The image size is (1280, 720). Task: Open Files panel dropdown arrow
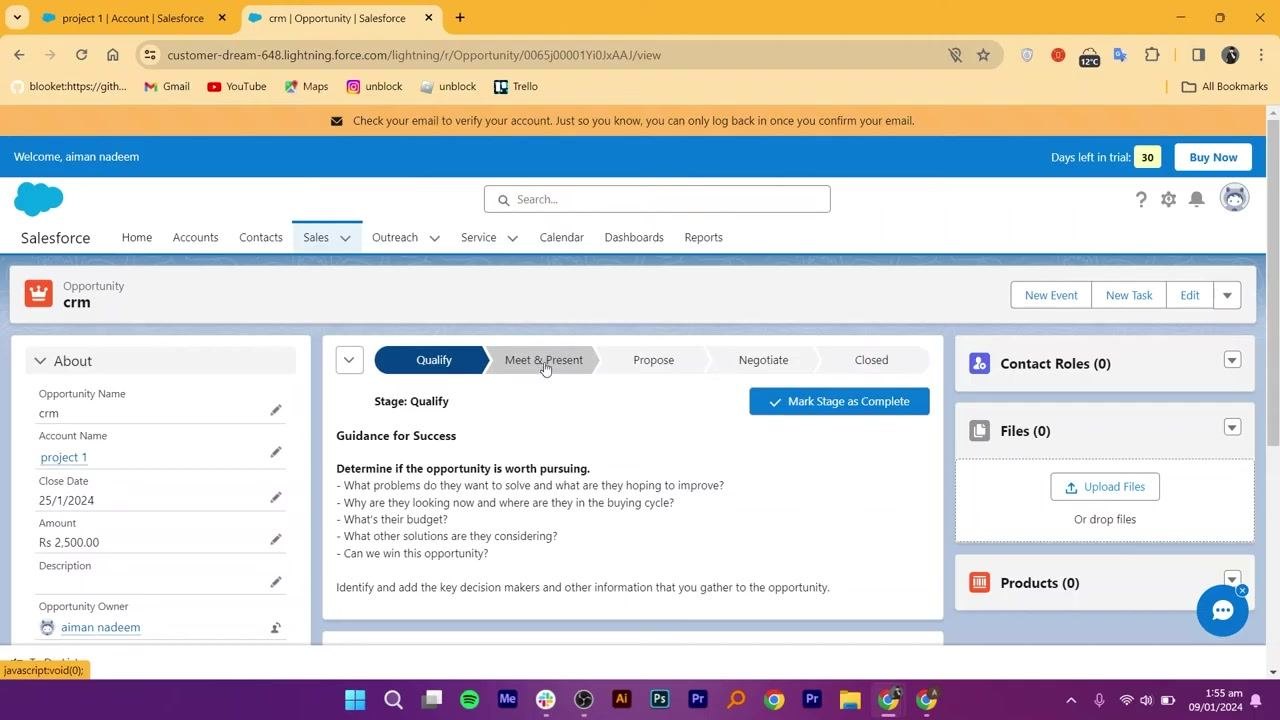coord(1232,428)
